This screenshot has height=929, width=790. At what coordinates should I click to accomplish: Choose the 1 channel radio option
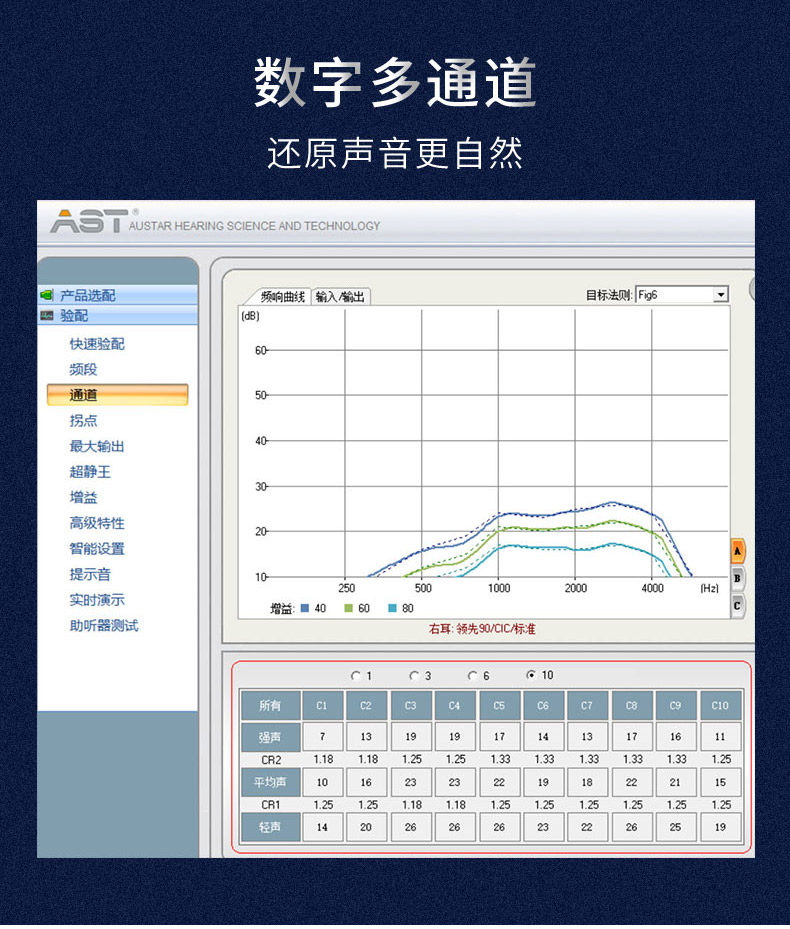pyautogui.click(x=356, y=675)
